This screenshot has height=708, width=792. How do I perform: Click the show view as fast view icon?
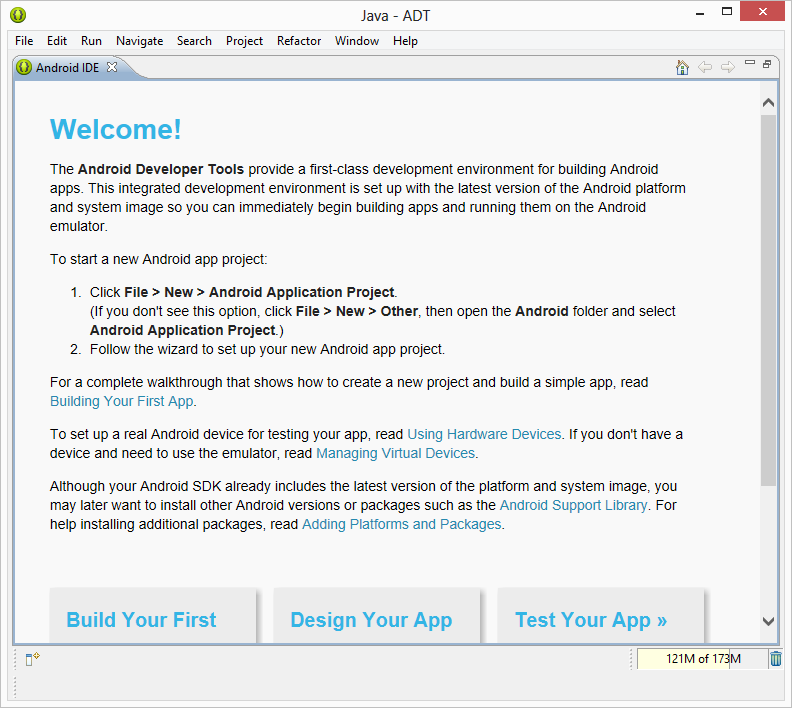pos(32,659)
